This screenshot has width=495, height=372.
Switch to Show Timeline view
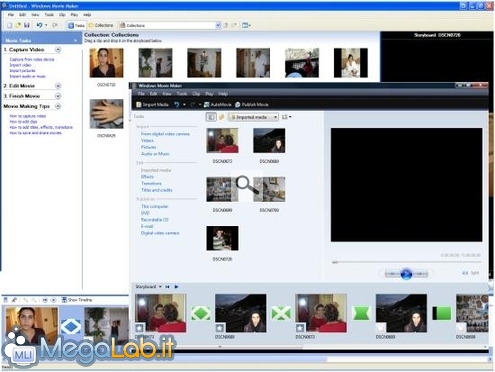76,300
